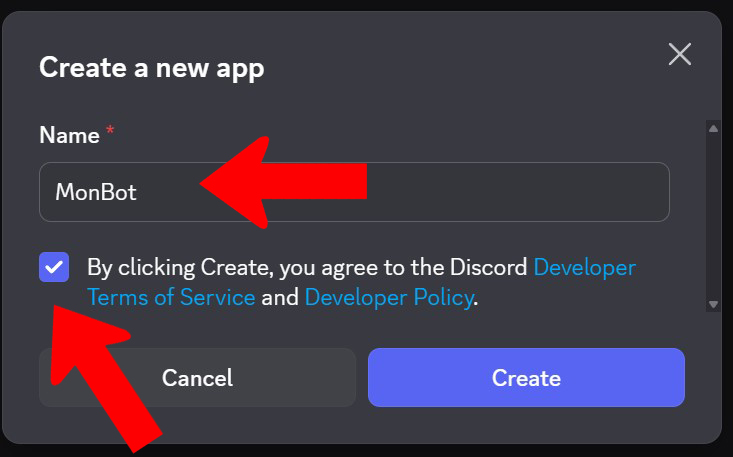
Task: Click the white checkmark icon in the checkbox
Action: pos(54,267)
